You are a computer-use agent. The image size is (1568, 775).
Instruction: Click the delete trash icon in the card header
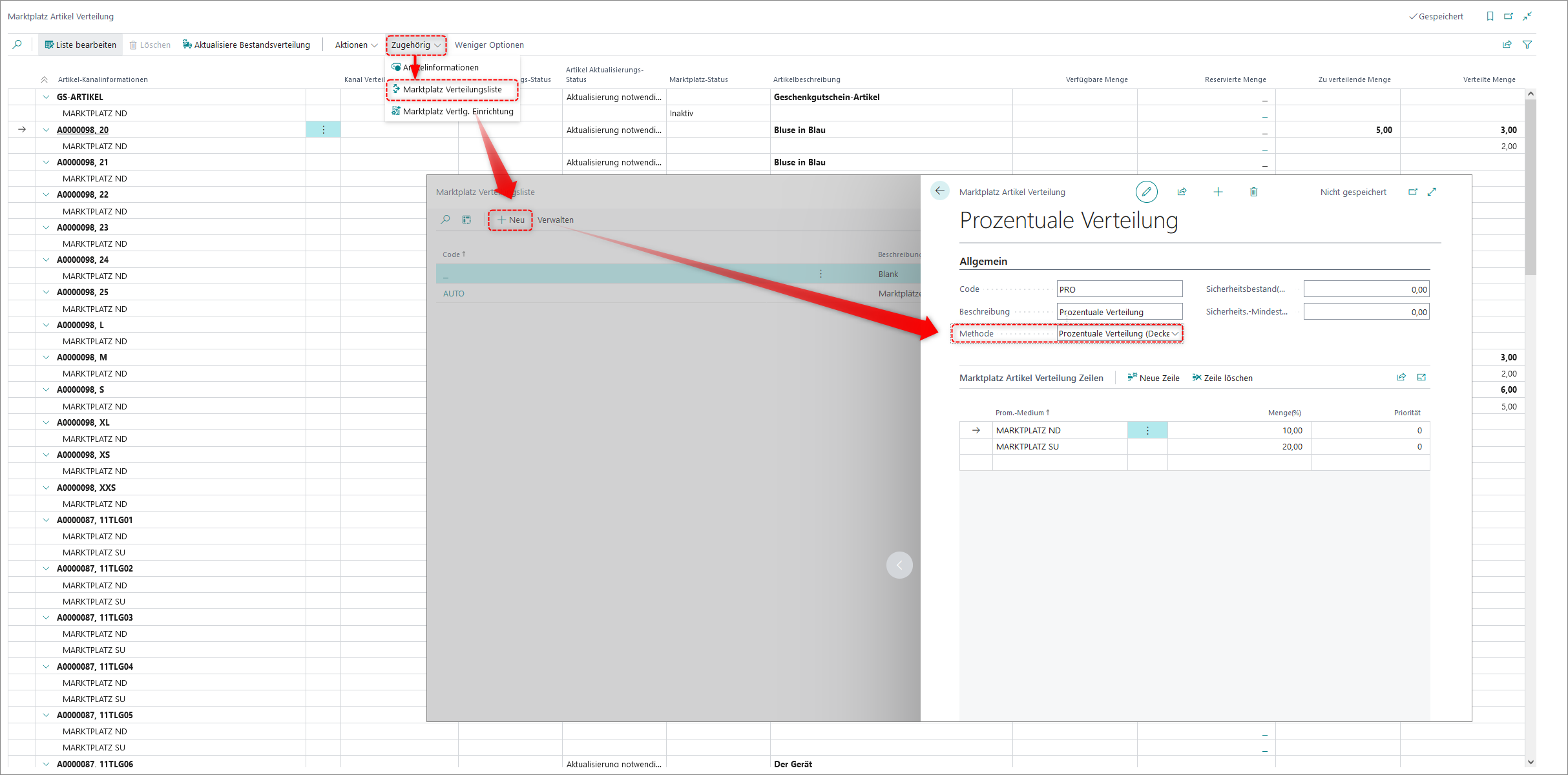(1253, 192)
